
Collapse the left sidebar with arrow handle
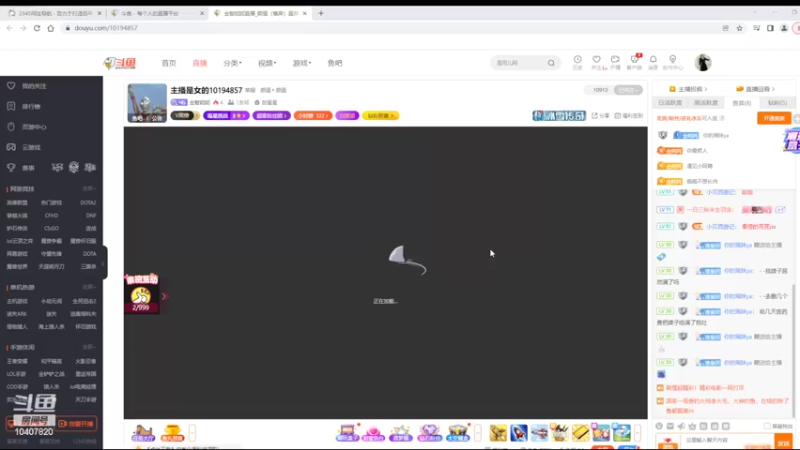point(104,263)
